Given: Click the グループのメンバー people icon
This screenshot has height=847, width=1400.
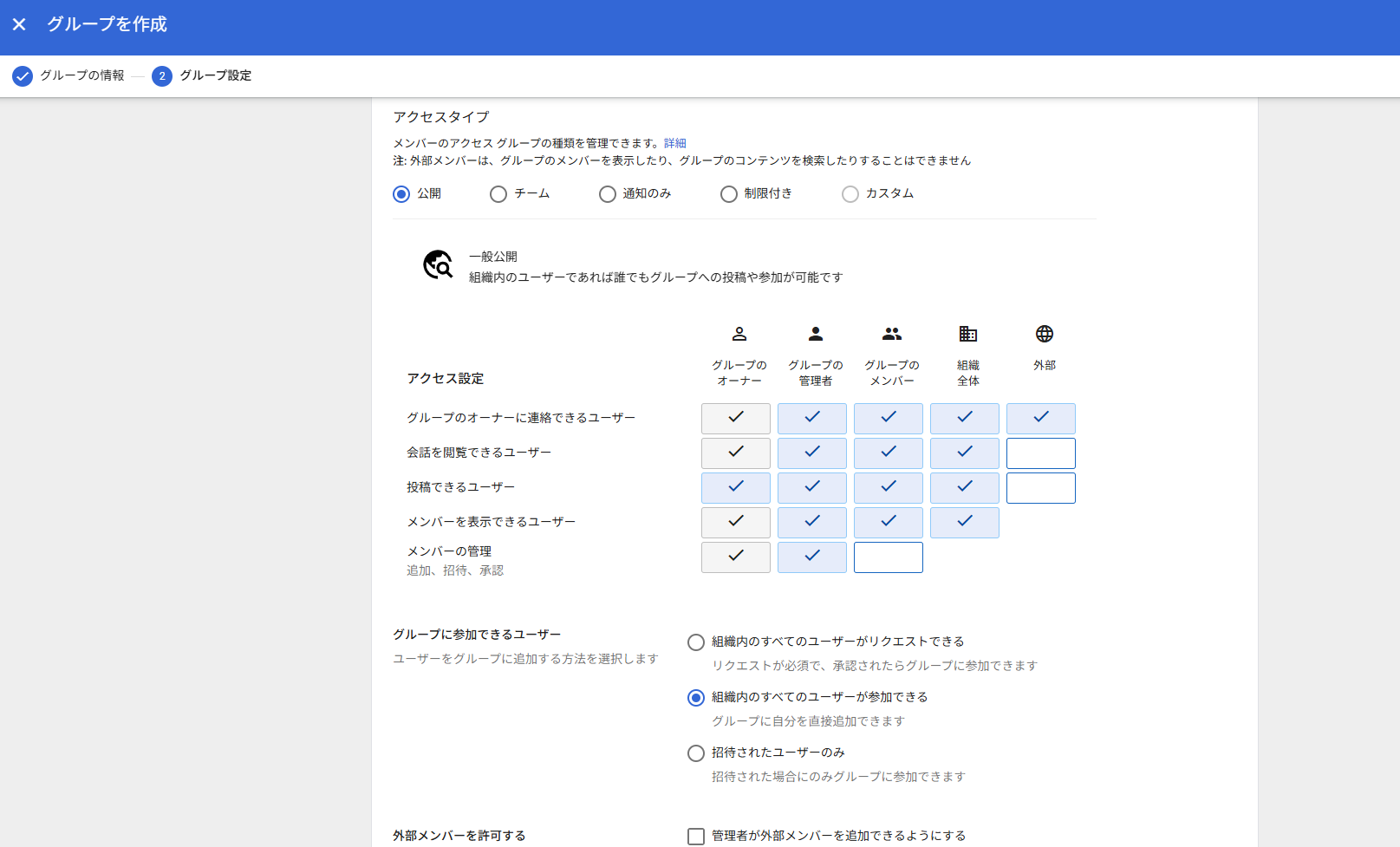Looking at the screenshot, I should tap(892, 334).
